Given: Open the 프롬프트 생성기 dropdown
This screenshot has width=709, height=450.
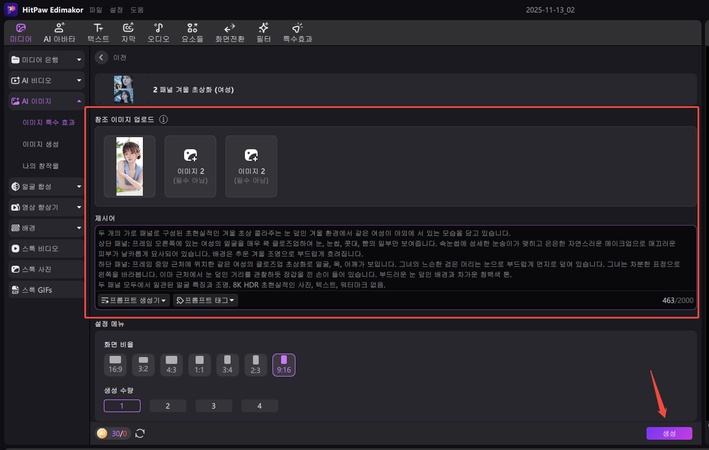Looking at the screenshot, I should pyautogui.click(x=133, y=300).
